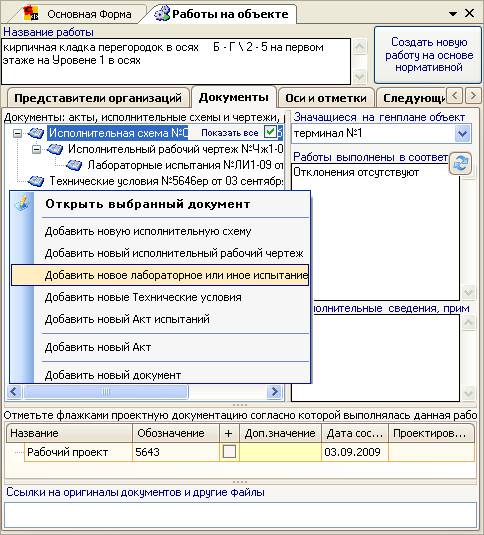
Task: Click the + column header
Action: pyautogui.click(x=229, y=433)
